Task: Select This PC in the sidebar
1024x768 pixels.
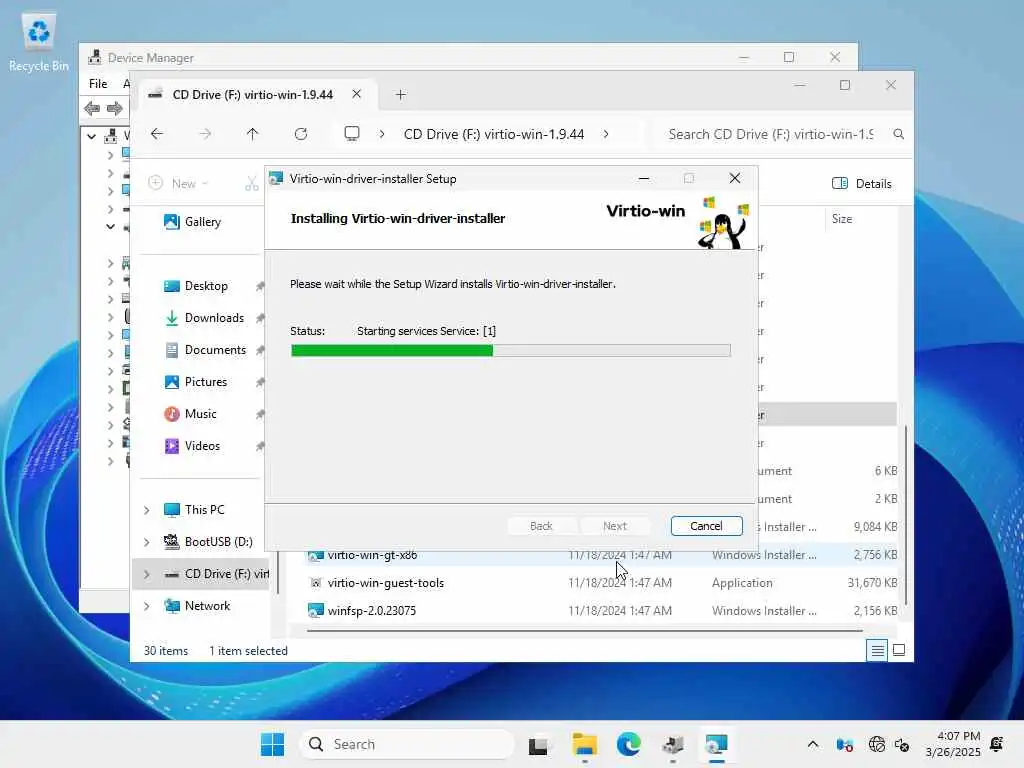Action: 194,510
